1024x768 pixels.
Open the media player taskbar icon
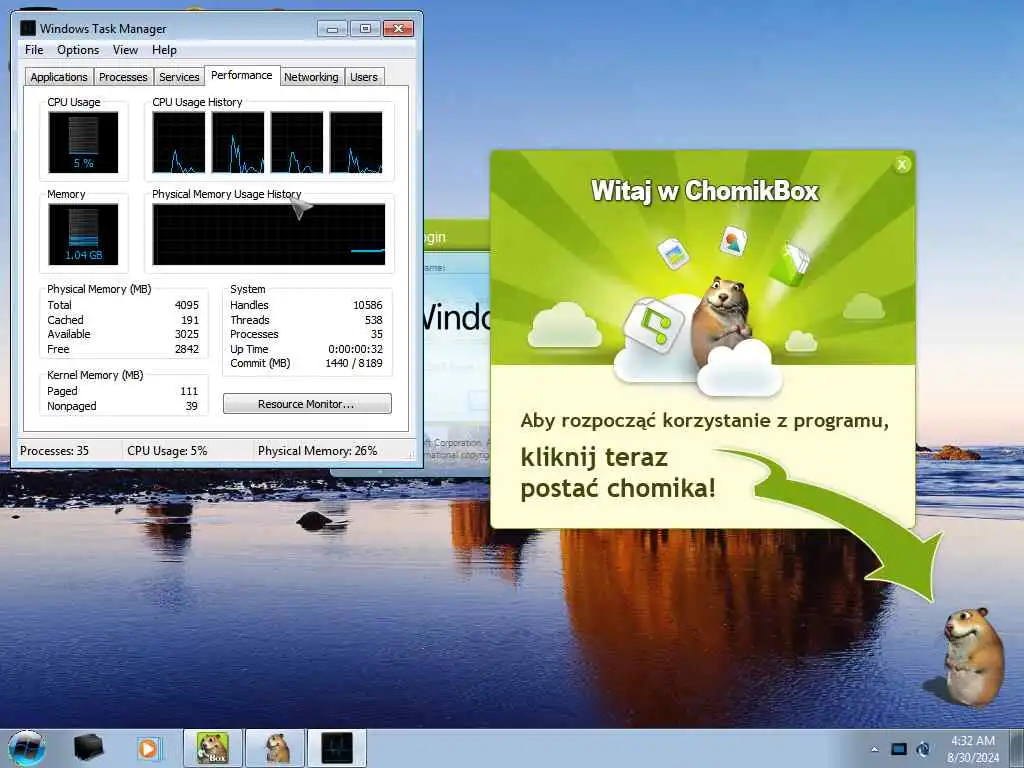[x=148, y=748]
